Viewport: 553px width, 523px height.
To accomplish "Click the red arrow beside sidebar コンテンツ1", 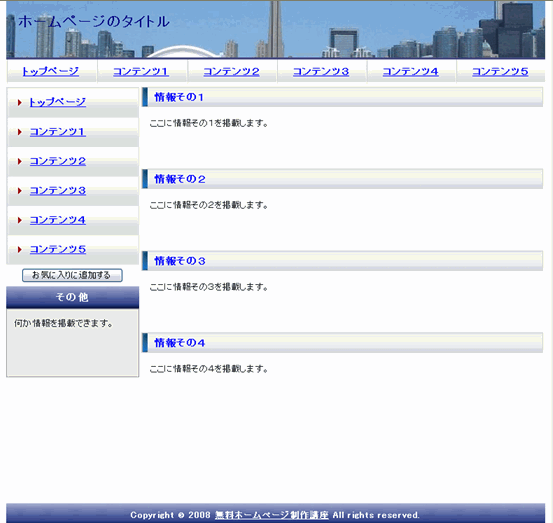I will coord(20,132).
